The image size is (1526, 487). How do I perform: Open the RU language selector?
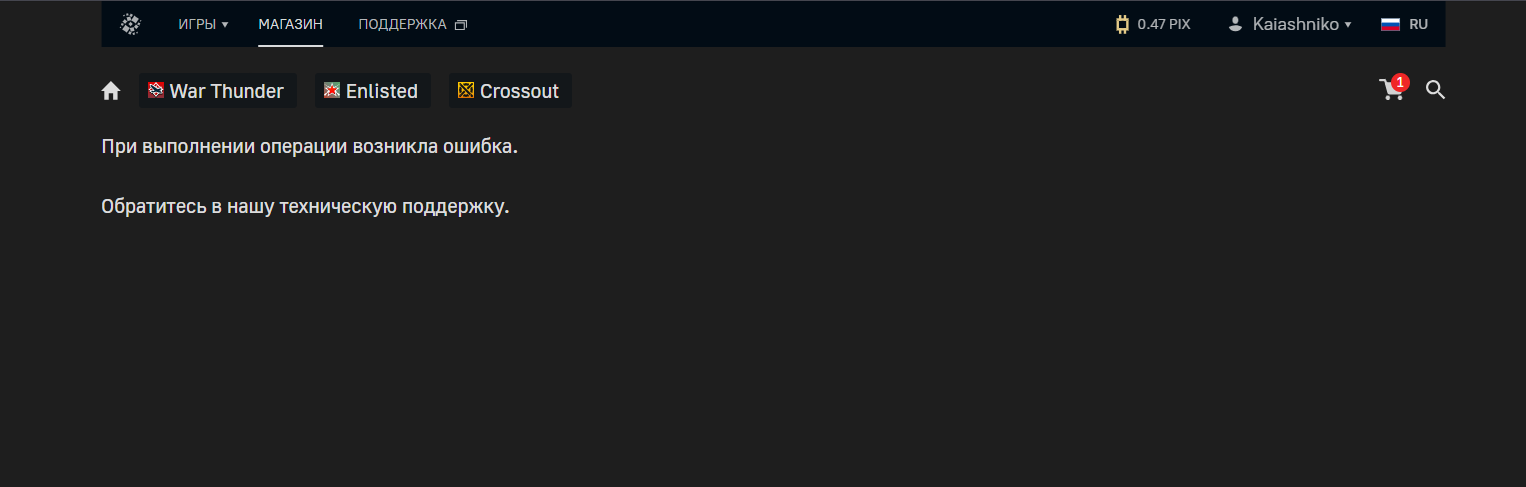tap(1418, 24)
